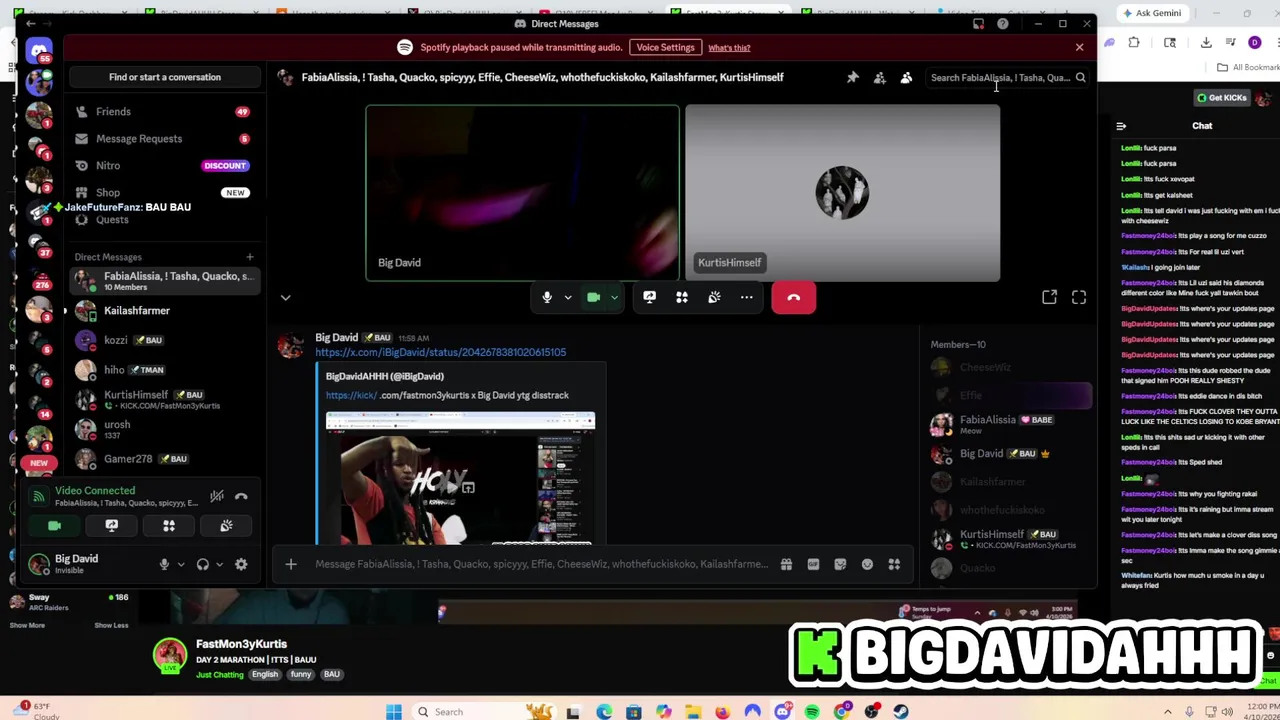Open Spotify from the taskbar

(812, 712)
